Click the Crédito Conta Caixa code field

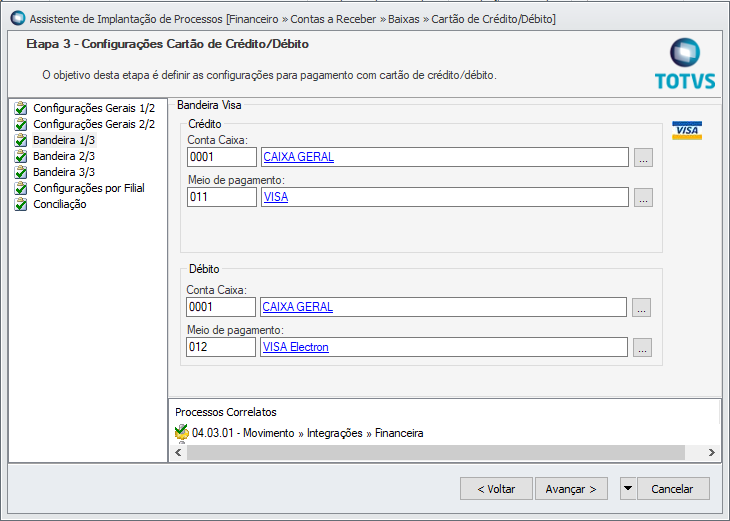[222, 157]
